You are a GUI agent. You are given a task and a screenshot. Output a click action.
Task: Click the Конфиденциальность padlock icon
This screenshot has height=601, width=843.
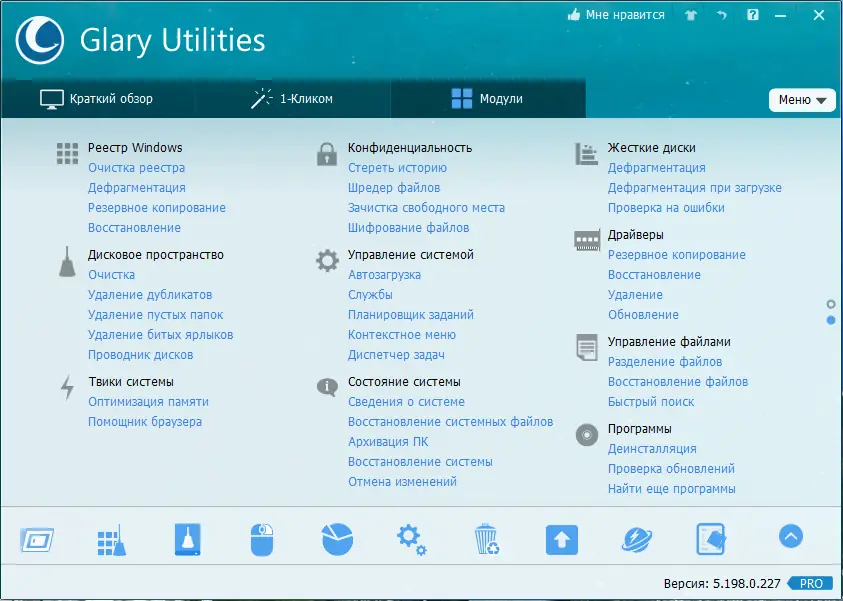(x=327, y=154)
